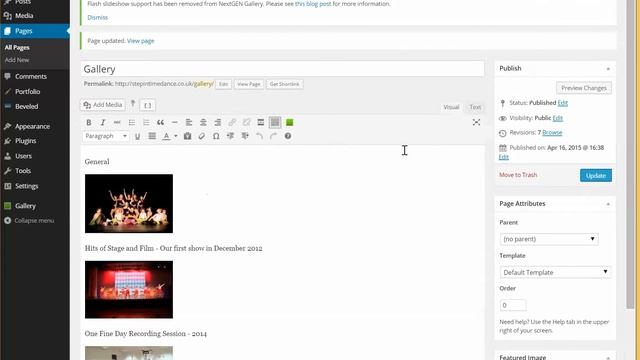Image resolution: width=640 pixels, height=360 pixels.
Task: Collapse the Page Attributes panel
Action: point(608,204)
